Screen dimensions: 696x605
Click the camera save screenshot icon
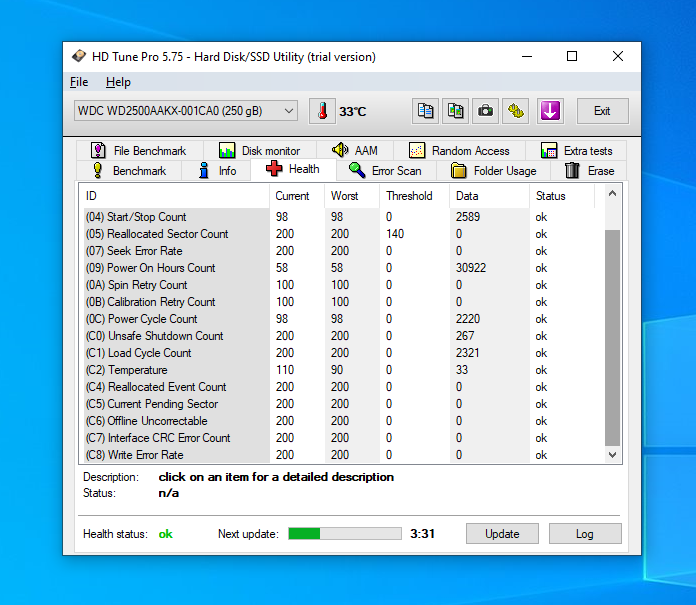[485, 111]
